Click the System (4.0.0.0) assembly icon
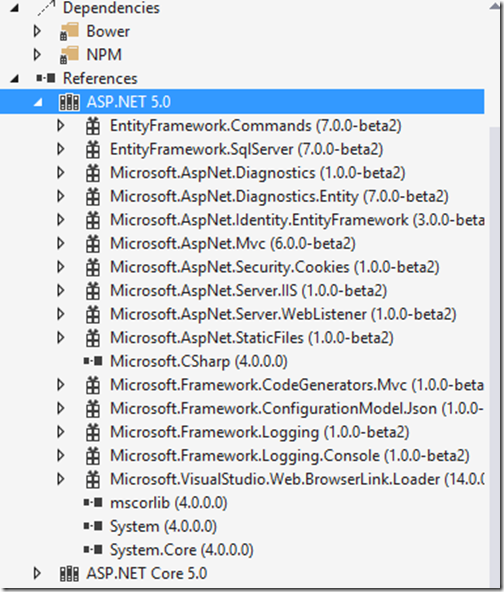 (x=93, y=526)
